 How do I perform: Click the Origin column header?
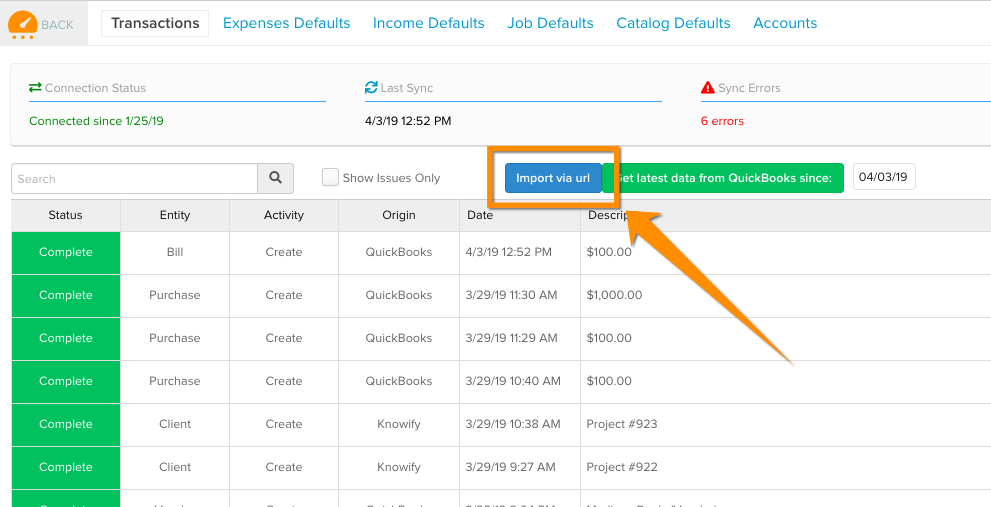(399, 215)
